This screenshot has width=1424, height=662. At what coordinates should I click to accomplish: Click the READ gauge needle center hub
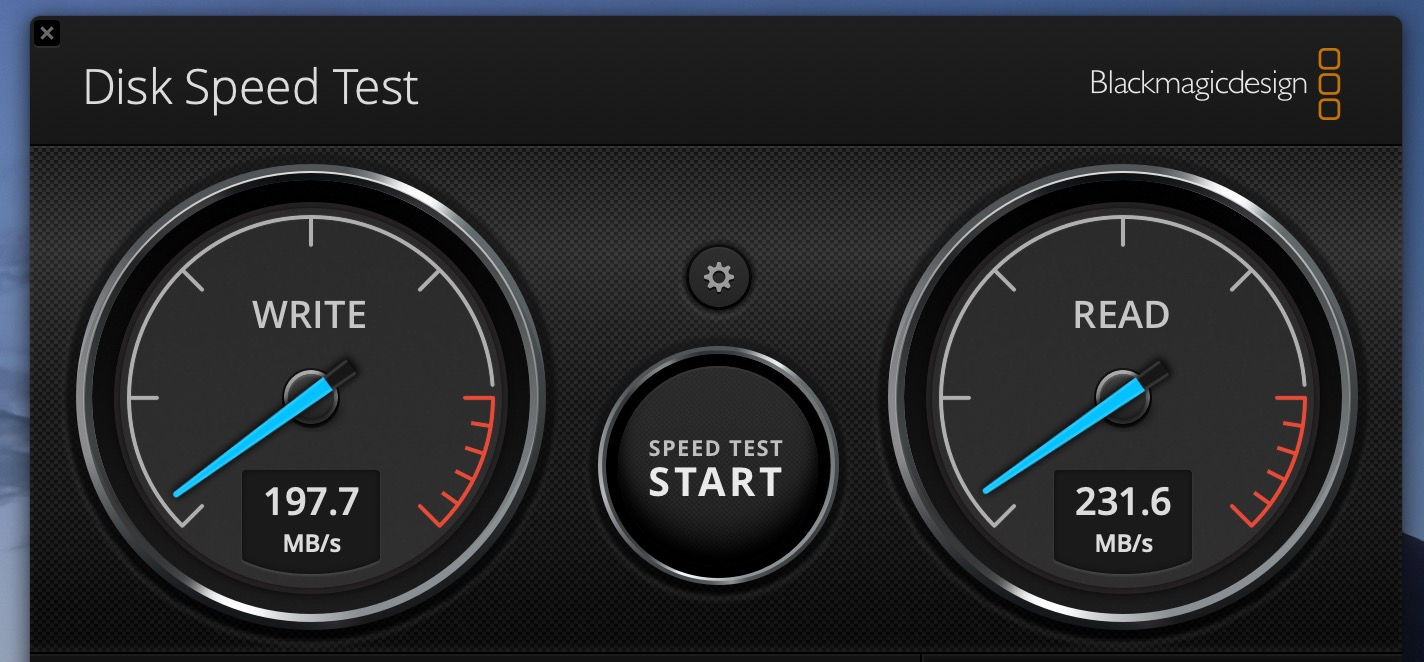tap(1123, 396)
